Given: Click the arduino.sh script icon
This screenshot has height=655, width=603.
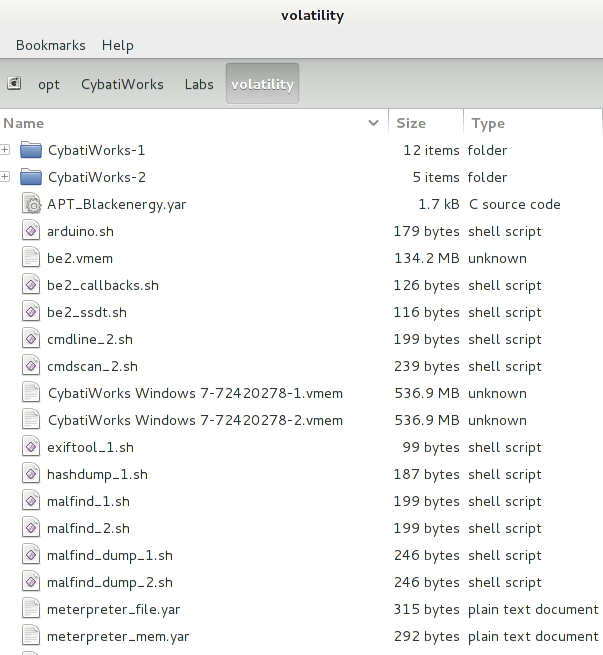Looking at the screenshot, I should click(x=31, y=231).
